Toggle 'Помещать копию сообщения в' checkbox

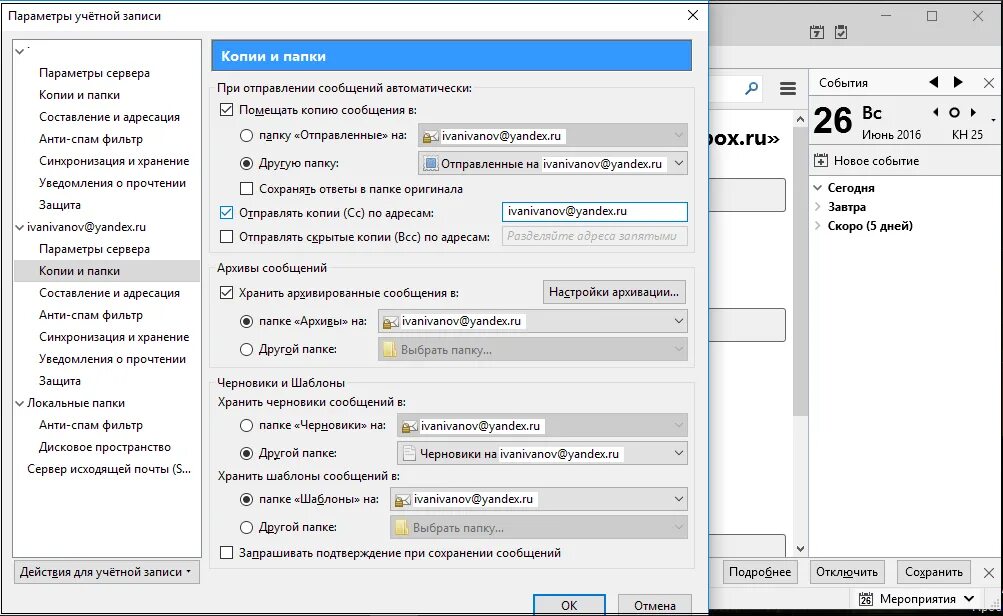pyautogui.click(x=226, y=109)
